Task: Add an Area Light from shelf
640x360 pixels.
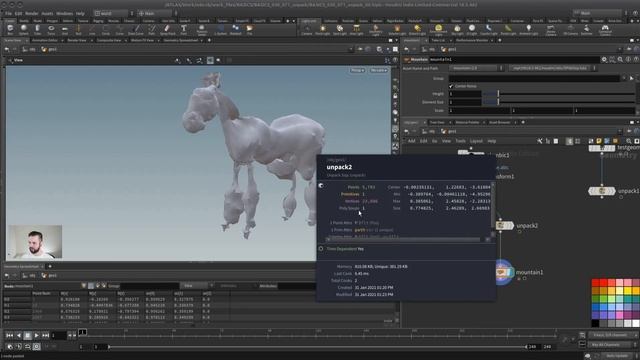Action: click(x=356, y=29)
